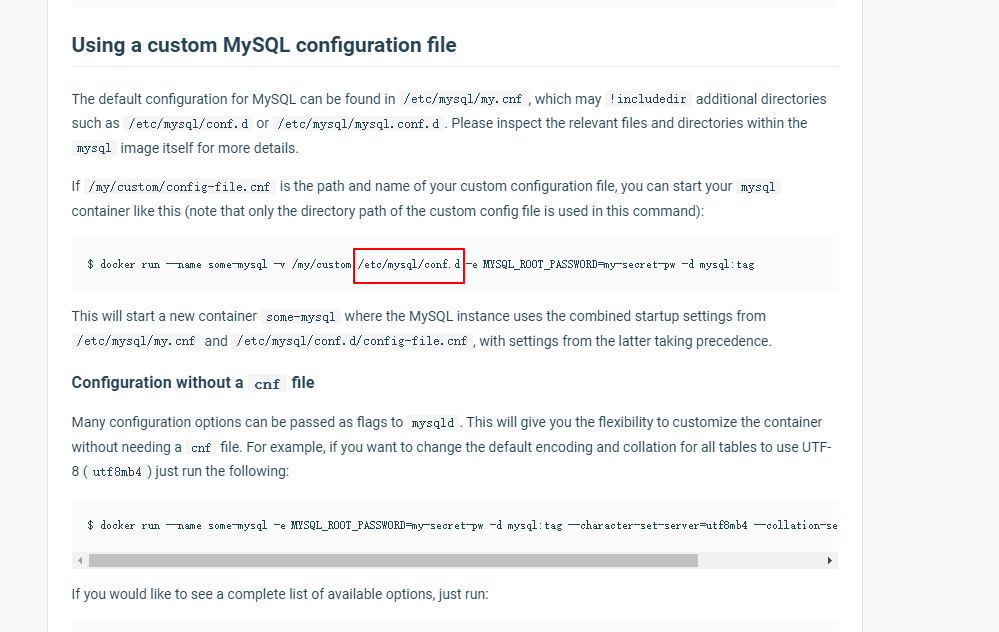999x632 pixels.
Task: Click the left arrow of the horizontal scrollbar
Action: pyautogui.click(x=78, y=561)
